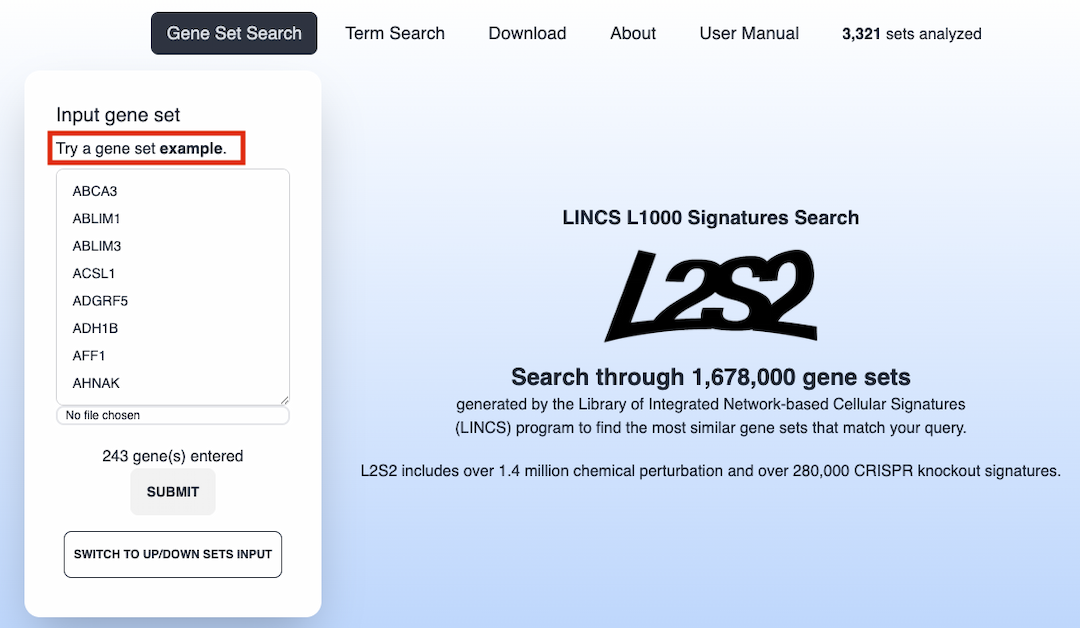Click the AFF1 gene entry

click(x=89, y=355)
